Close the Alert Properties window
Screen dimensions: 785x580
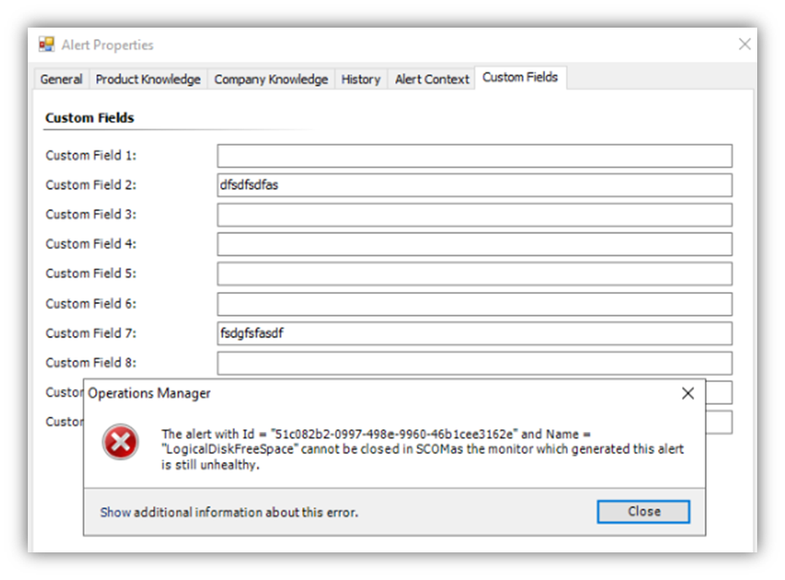744,45
